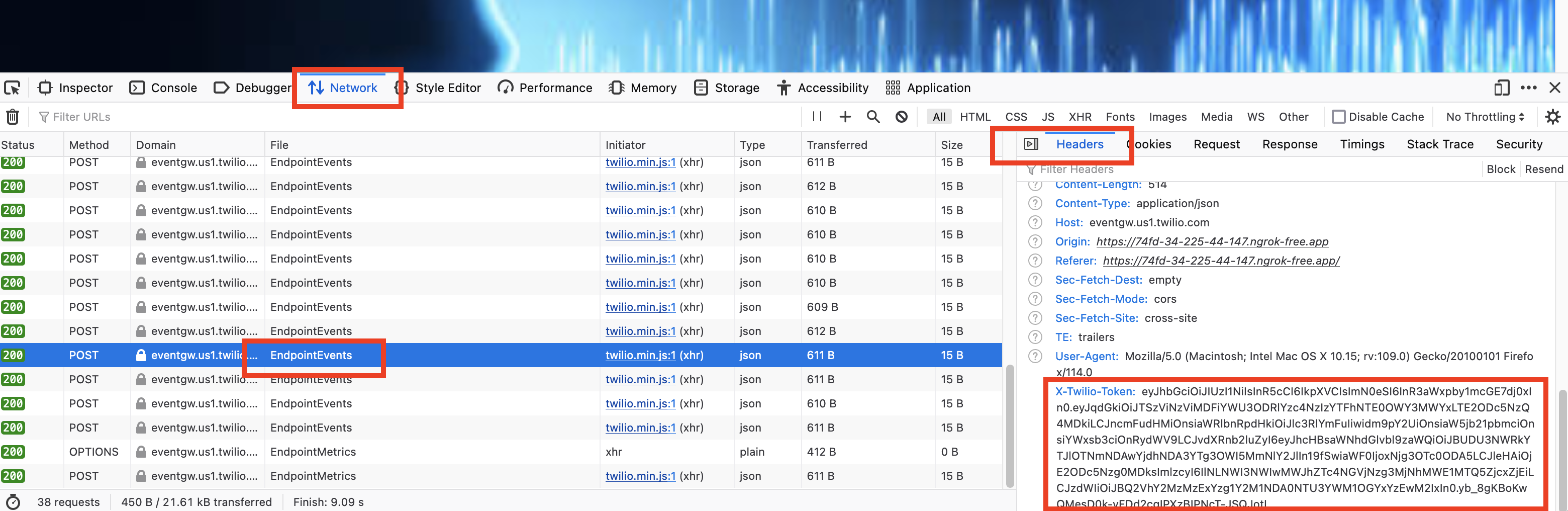The height and width of the screenshot is (511, 1568).
Task: Enable the Disable Cache checkbox
Action: [x=1338, y=117]
